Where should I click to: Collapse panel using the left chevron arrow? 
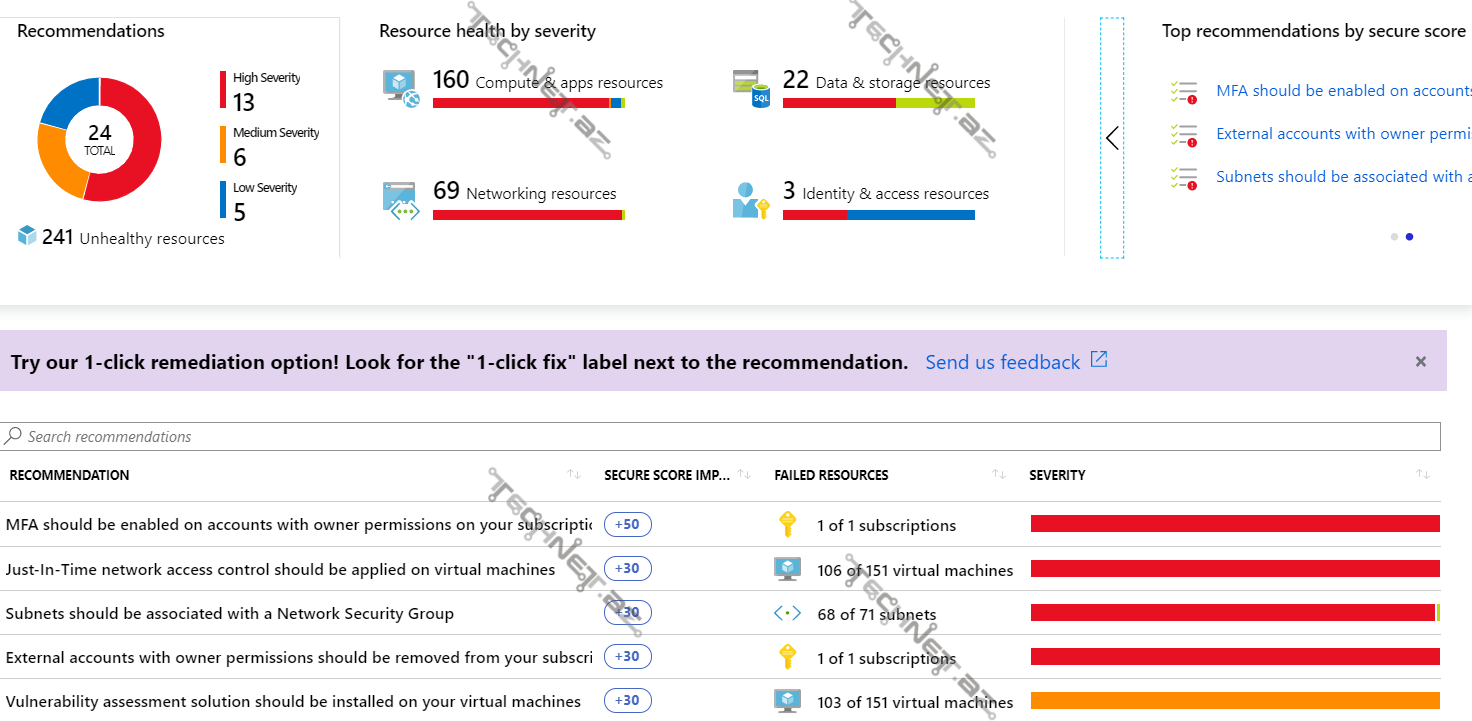(x=1112, y=138)
